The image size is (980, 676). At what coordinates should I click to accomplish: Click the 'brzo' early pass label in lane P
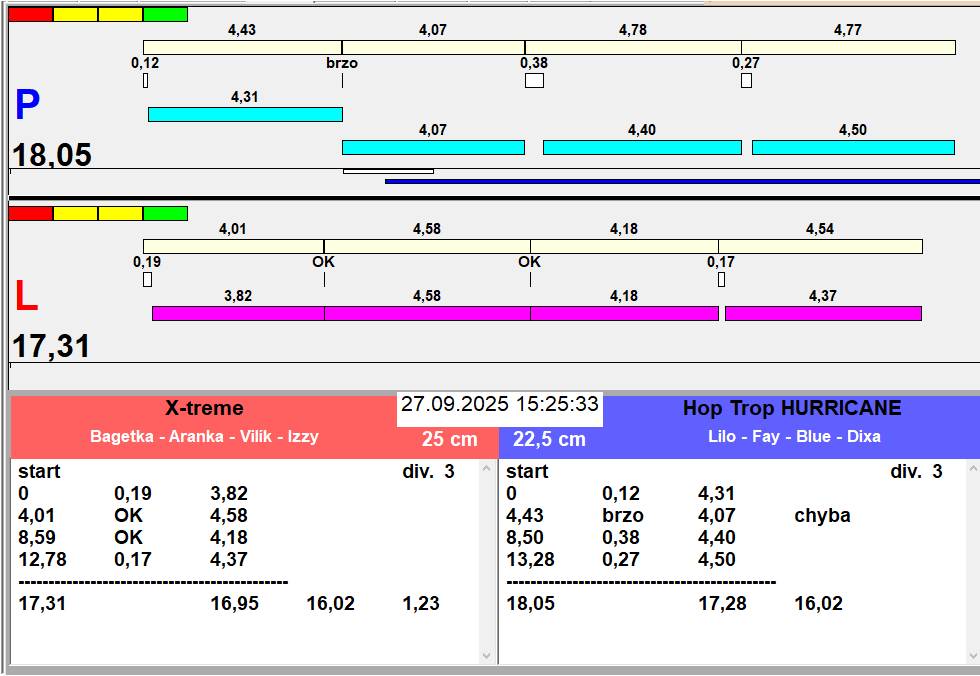342,63
